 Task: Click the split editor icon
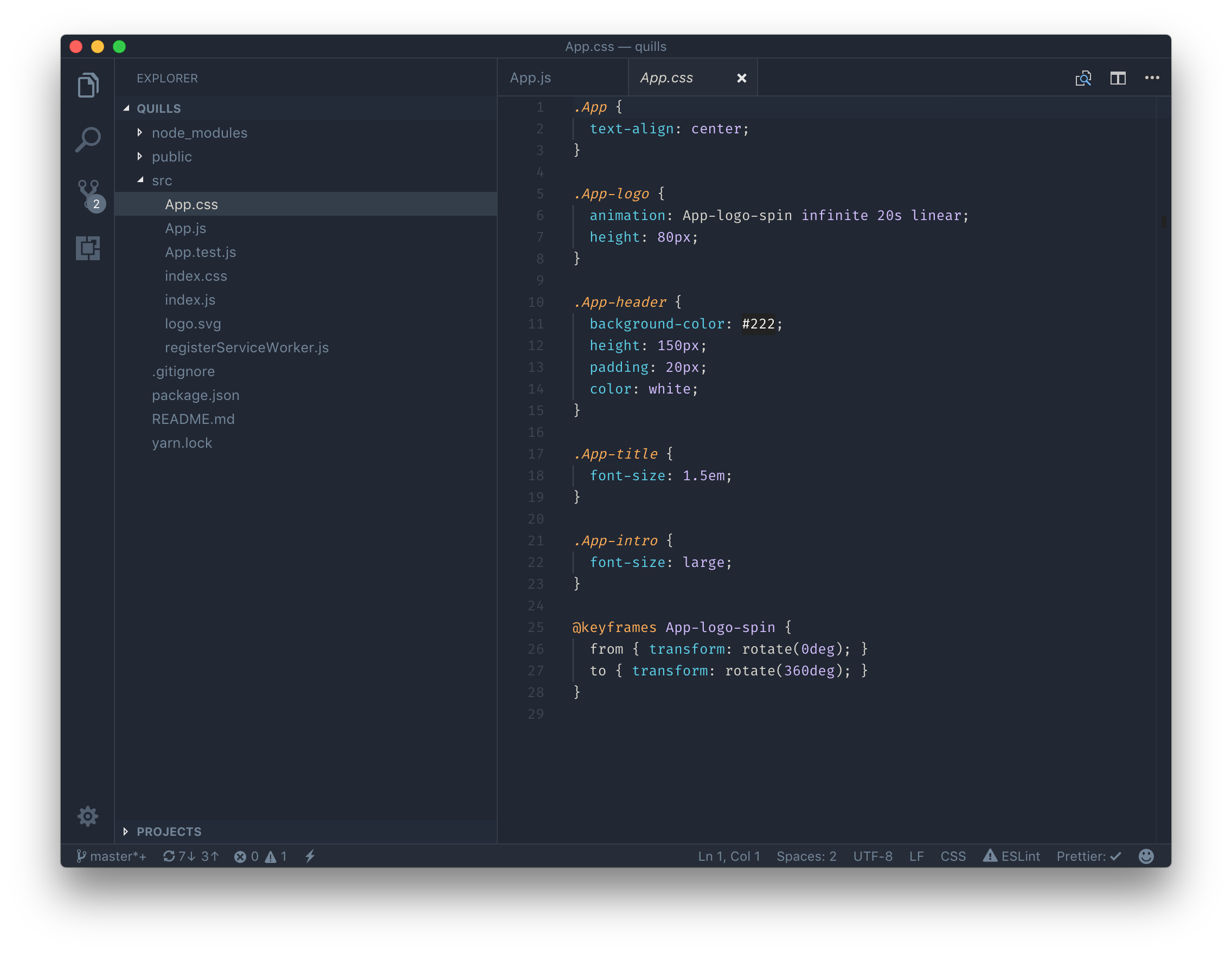click(1118, 78)
